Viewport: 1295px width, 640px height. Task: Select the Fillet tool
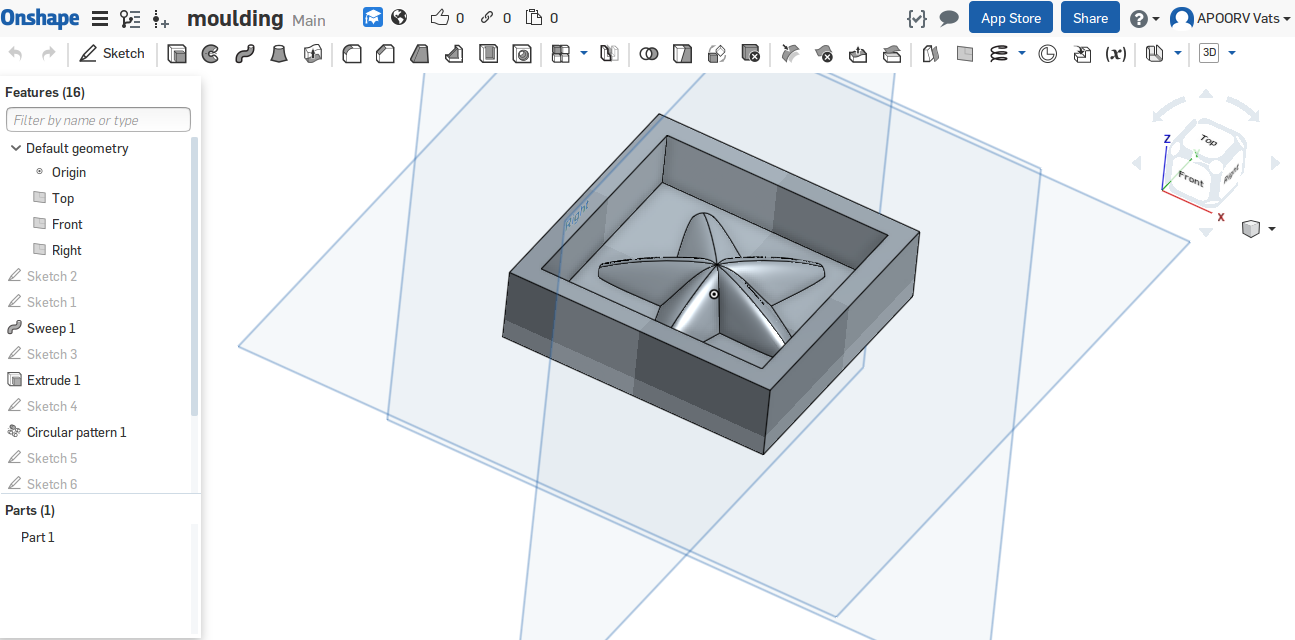click(352, 54)
